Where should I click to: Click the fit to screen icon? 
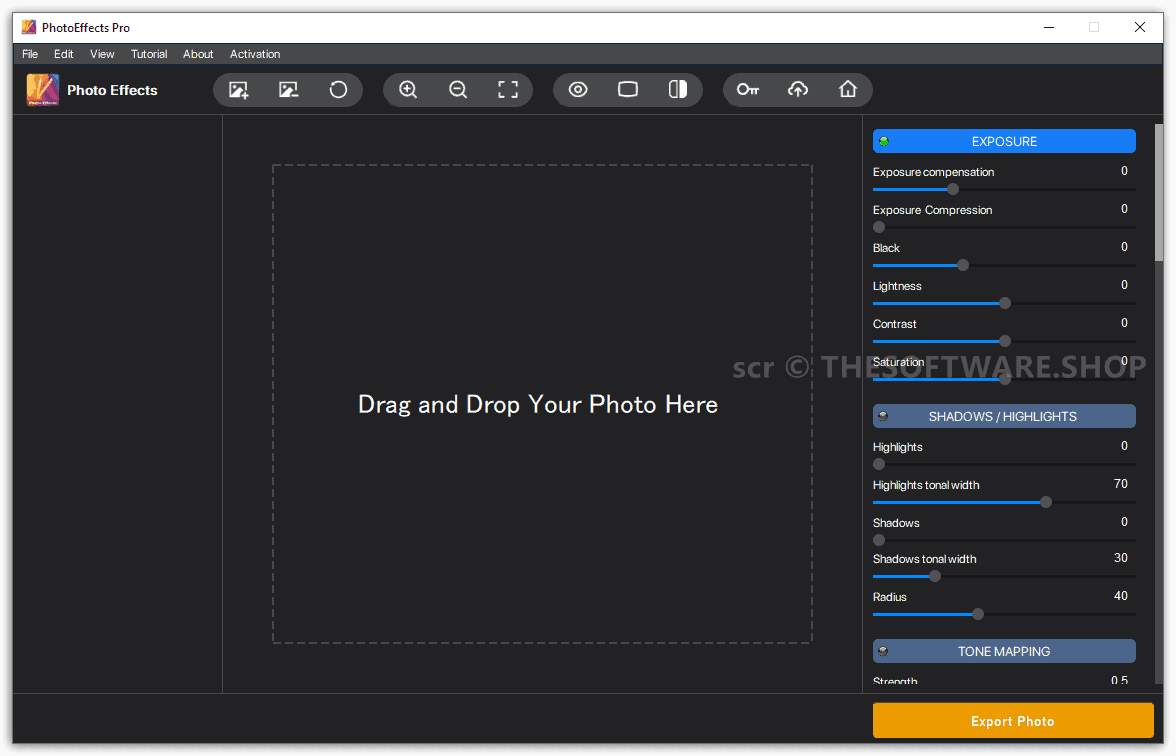pos(508,90)
